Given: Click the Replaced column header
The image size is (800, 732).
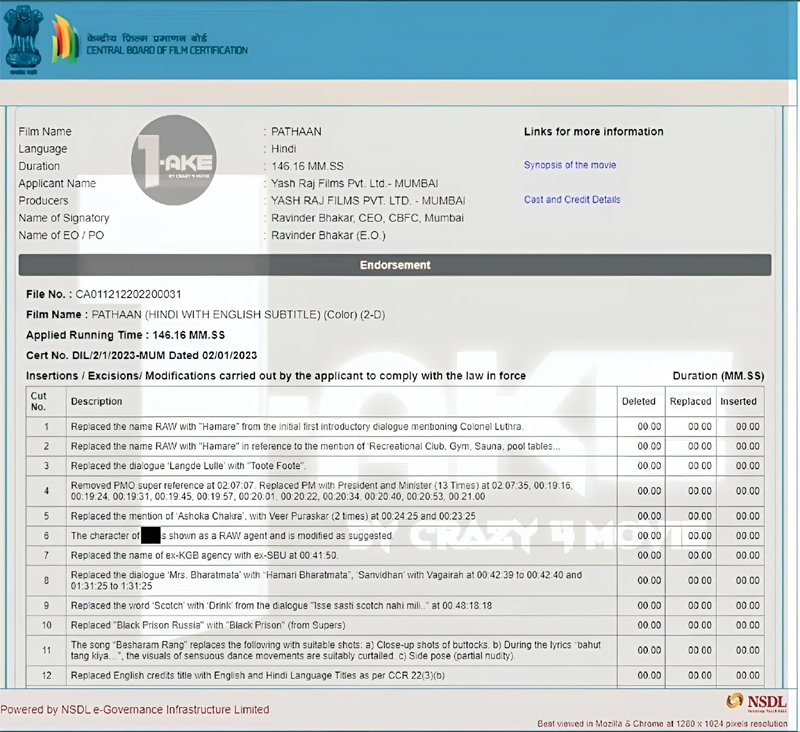Looking at the screenshot, I should click(x=690, y=401).
